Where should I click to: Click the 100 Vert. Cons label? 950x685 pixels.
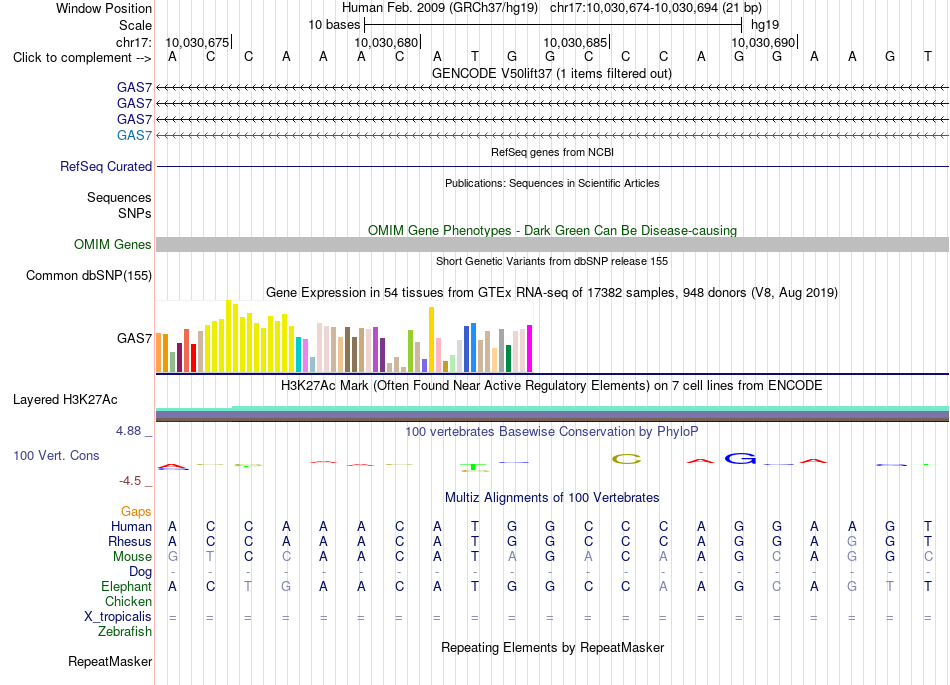[x=56, y=455]
